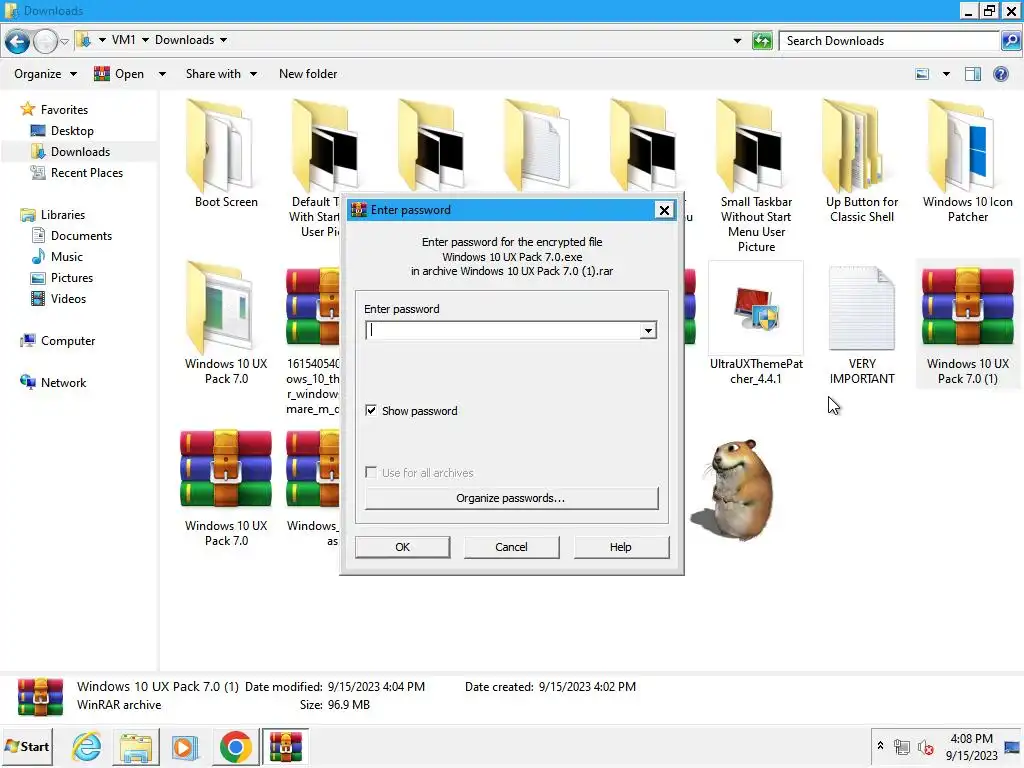The height and width of the screenshot is (768, 1024).
Task: Open the Share with dropdown
Action: pyautogui.click(x=221, y=74)
